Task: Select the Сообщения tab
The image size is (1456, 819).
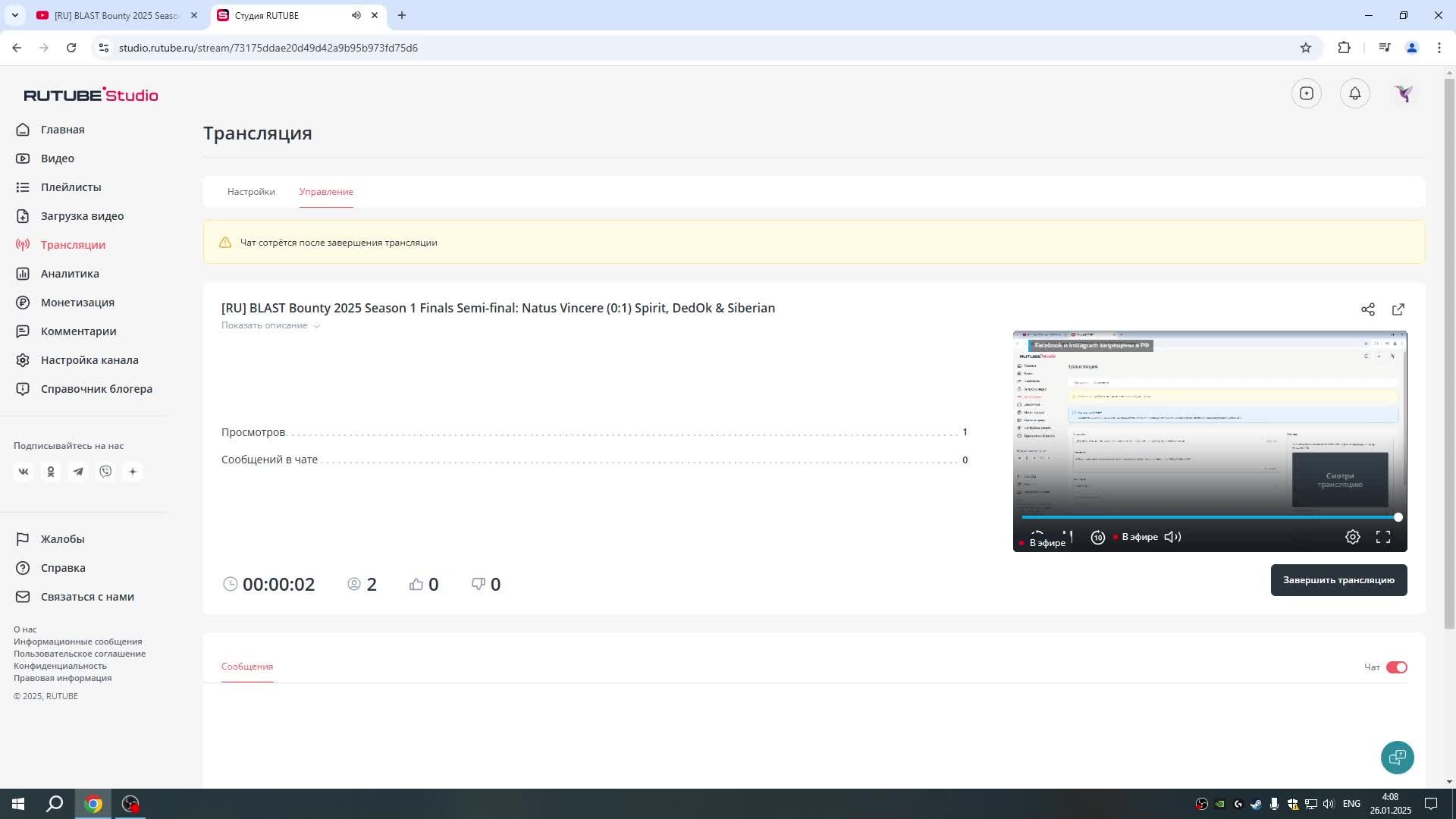Action: click(x=247, y=667)
